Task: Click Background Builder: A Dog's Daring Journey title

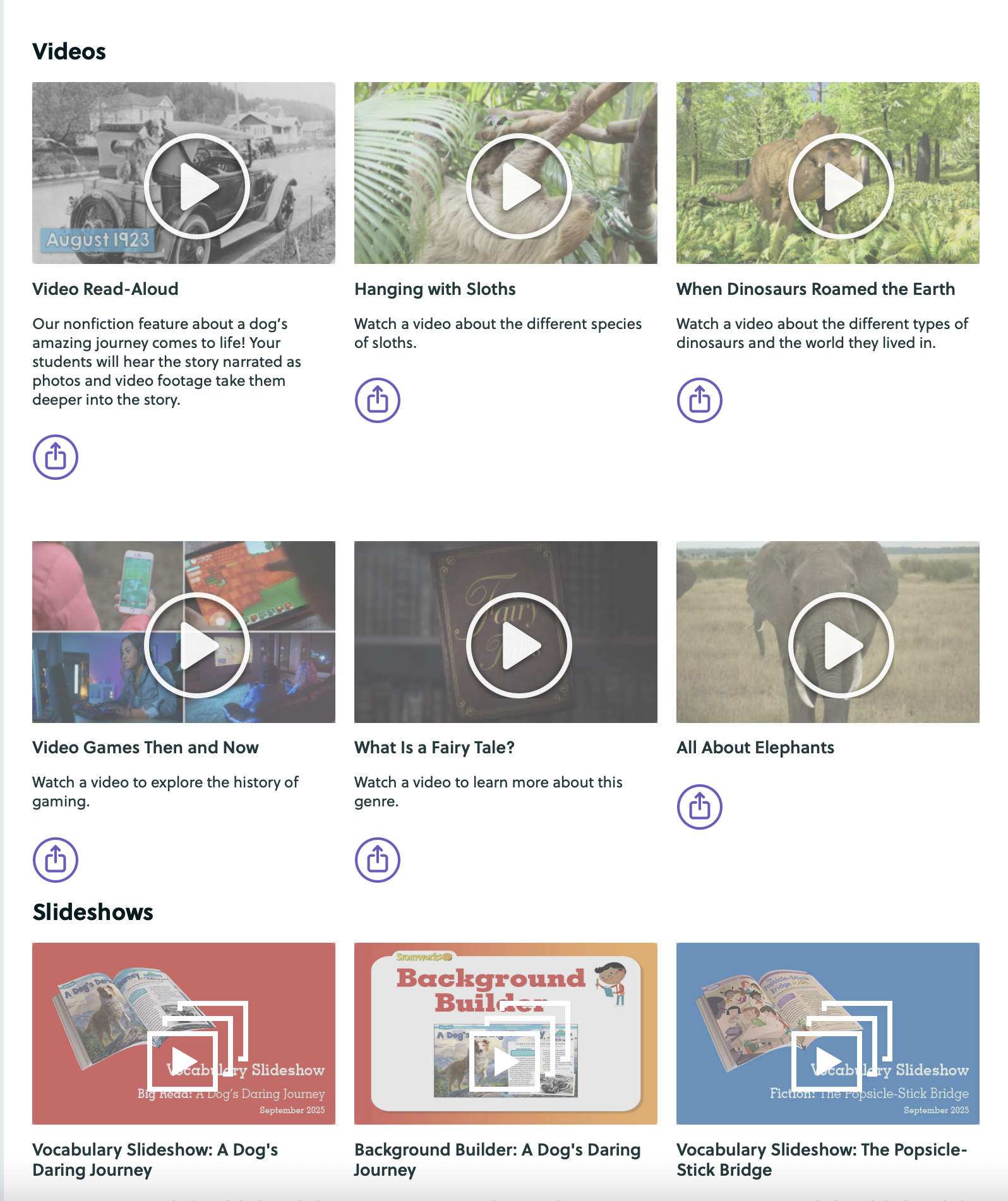Action: coord(498,1159)
